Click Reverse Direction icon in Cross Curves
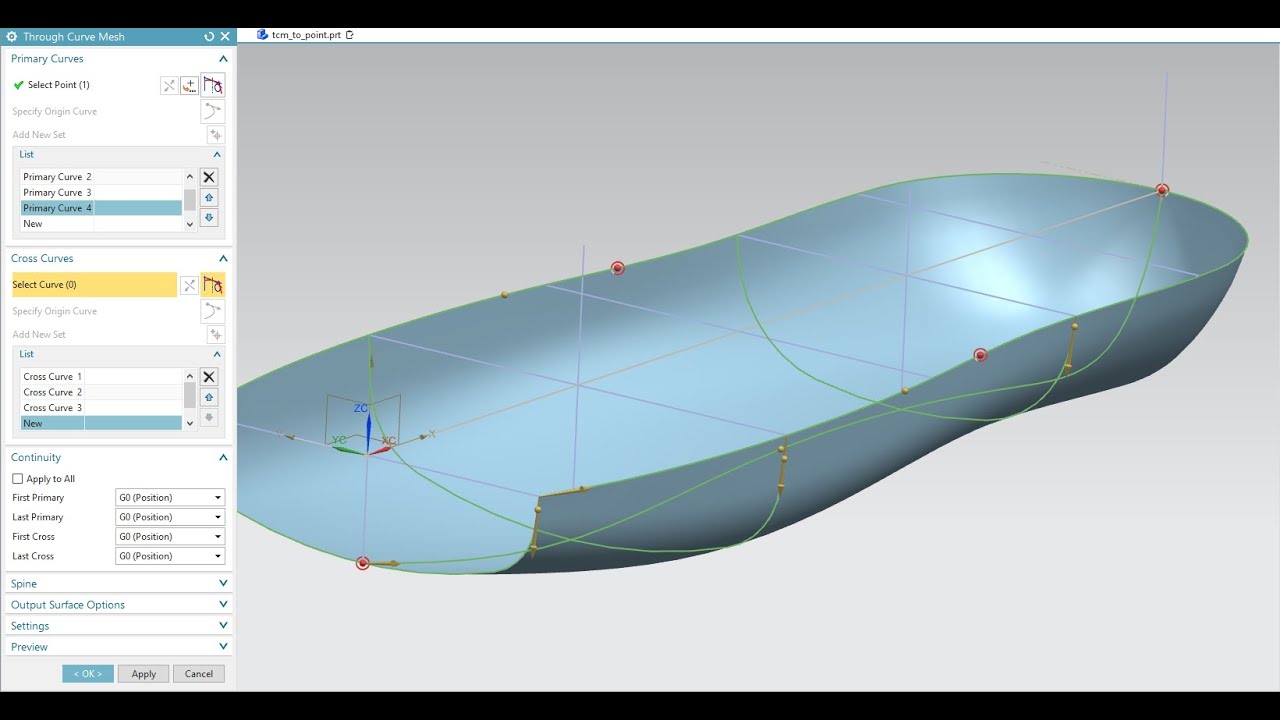 [x=188, y=285]
